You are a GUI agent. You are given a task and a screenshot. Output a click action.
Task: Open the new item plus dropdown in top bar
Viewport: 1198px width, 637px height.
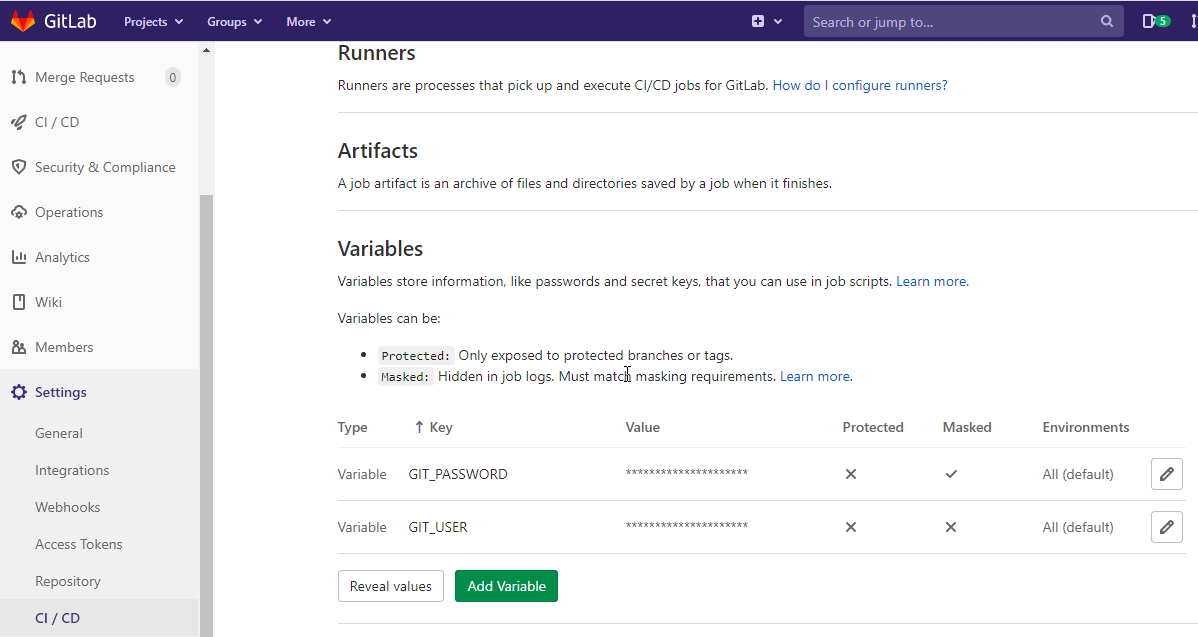tap(767, 20)
